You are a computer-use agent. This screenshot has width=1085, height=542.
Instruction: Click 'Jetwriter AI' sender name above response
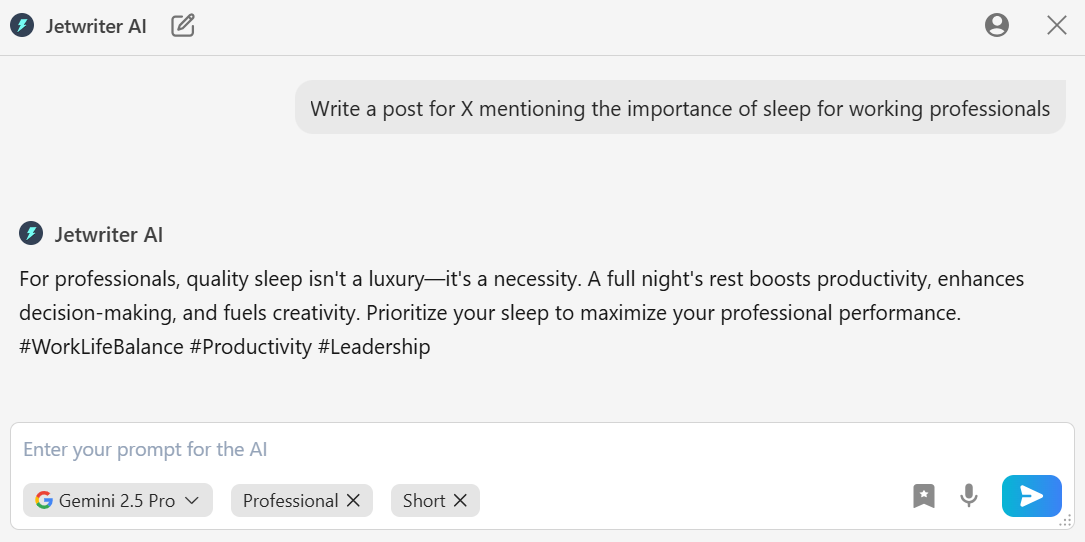pyautogui.click(x=109, y=235)
